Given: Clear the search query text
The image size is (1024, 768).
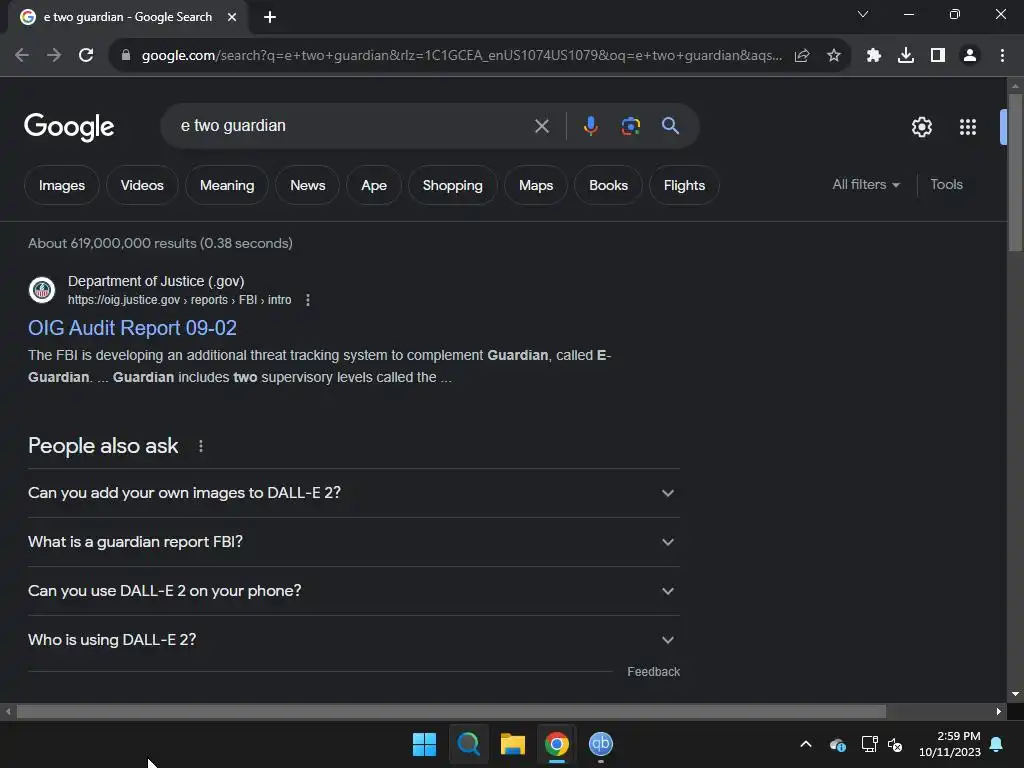Looking at the screenshot, I should 541,126.
